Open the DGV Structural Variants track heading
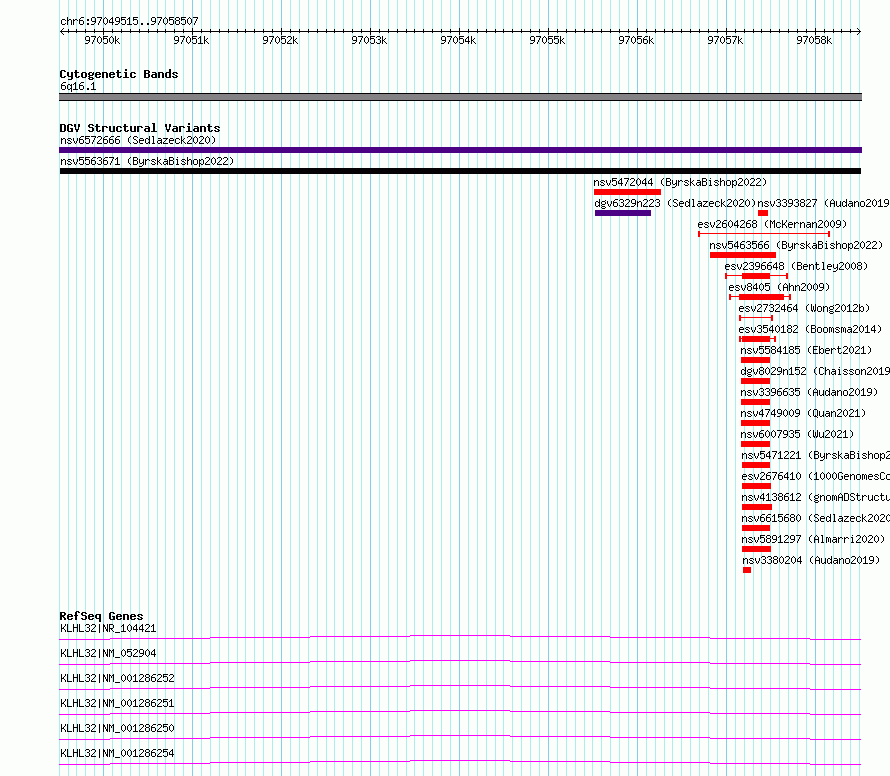The height and width of the screenshot is (776, 890). click(140, 128)
